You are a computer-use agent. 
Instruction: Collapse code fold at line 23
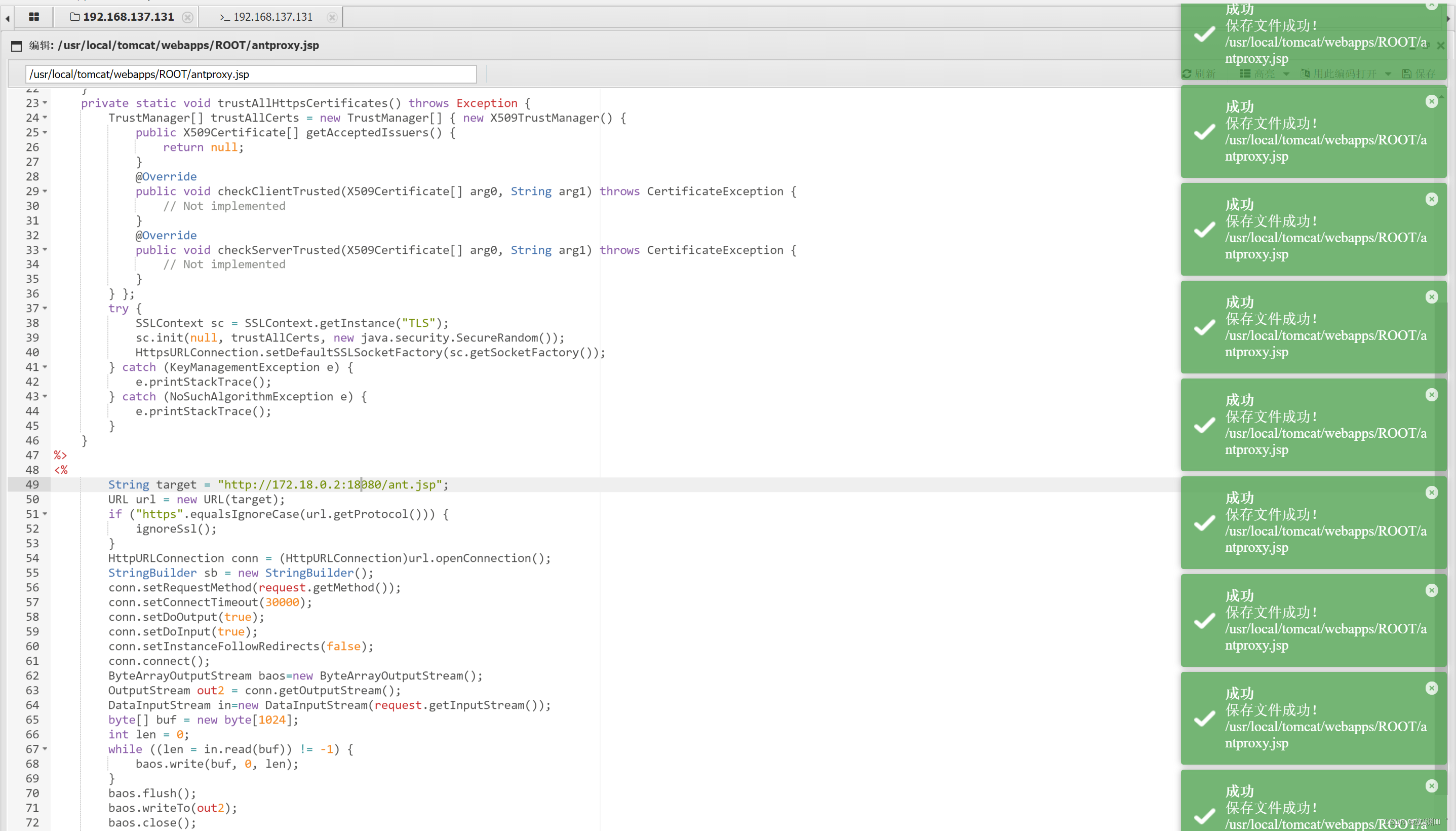45,103
